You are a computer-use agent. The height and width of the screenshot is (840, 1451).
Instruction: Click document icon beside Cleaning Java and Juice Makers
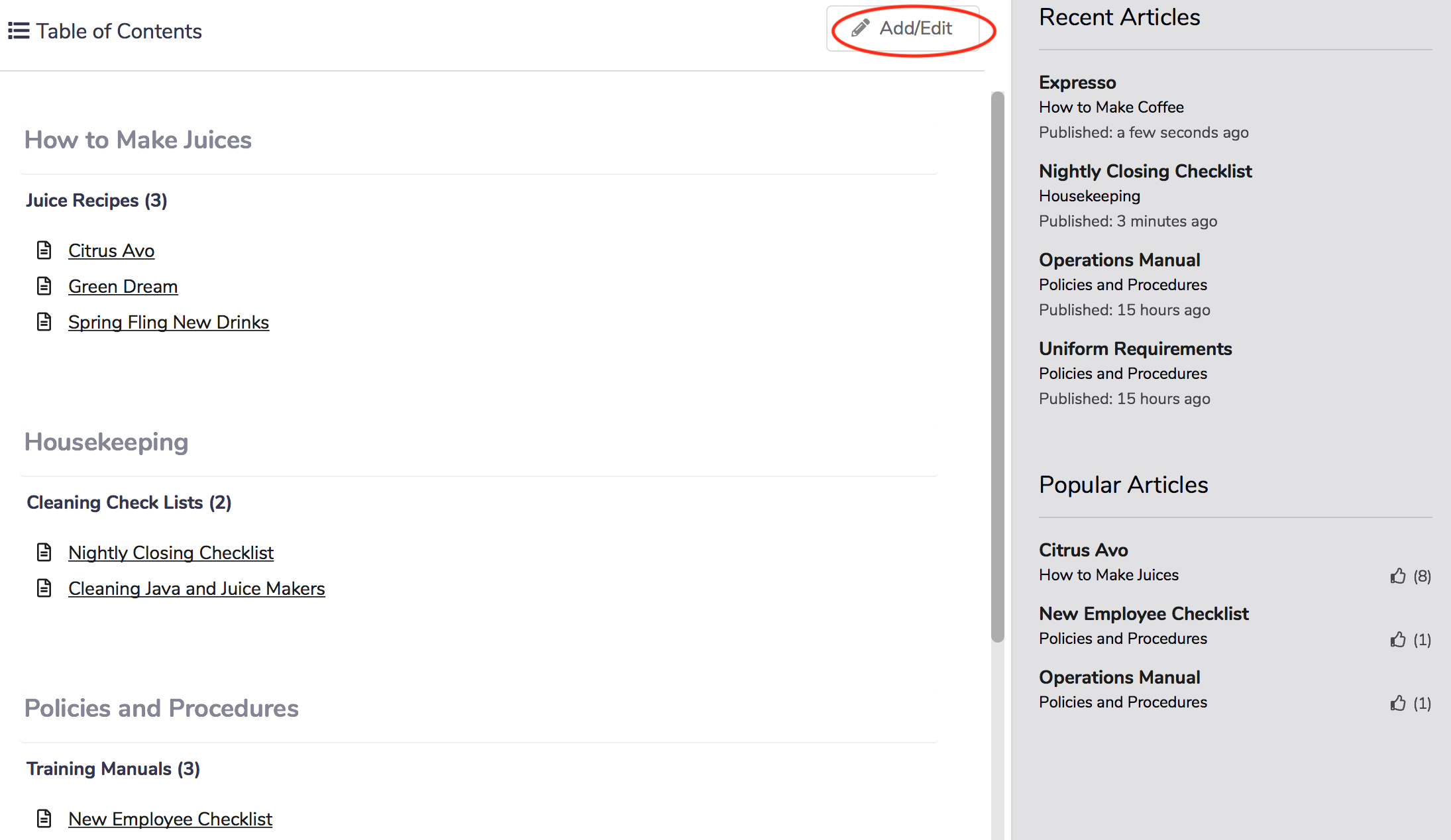(x=44, y=588)
